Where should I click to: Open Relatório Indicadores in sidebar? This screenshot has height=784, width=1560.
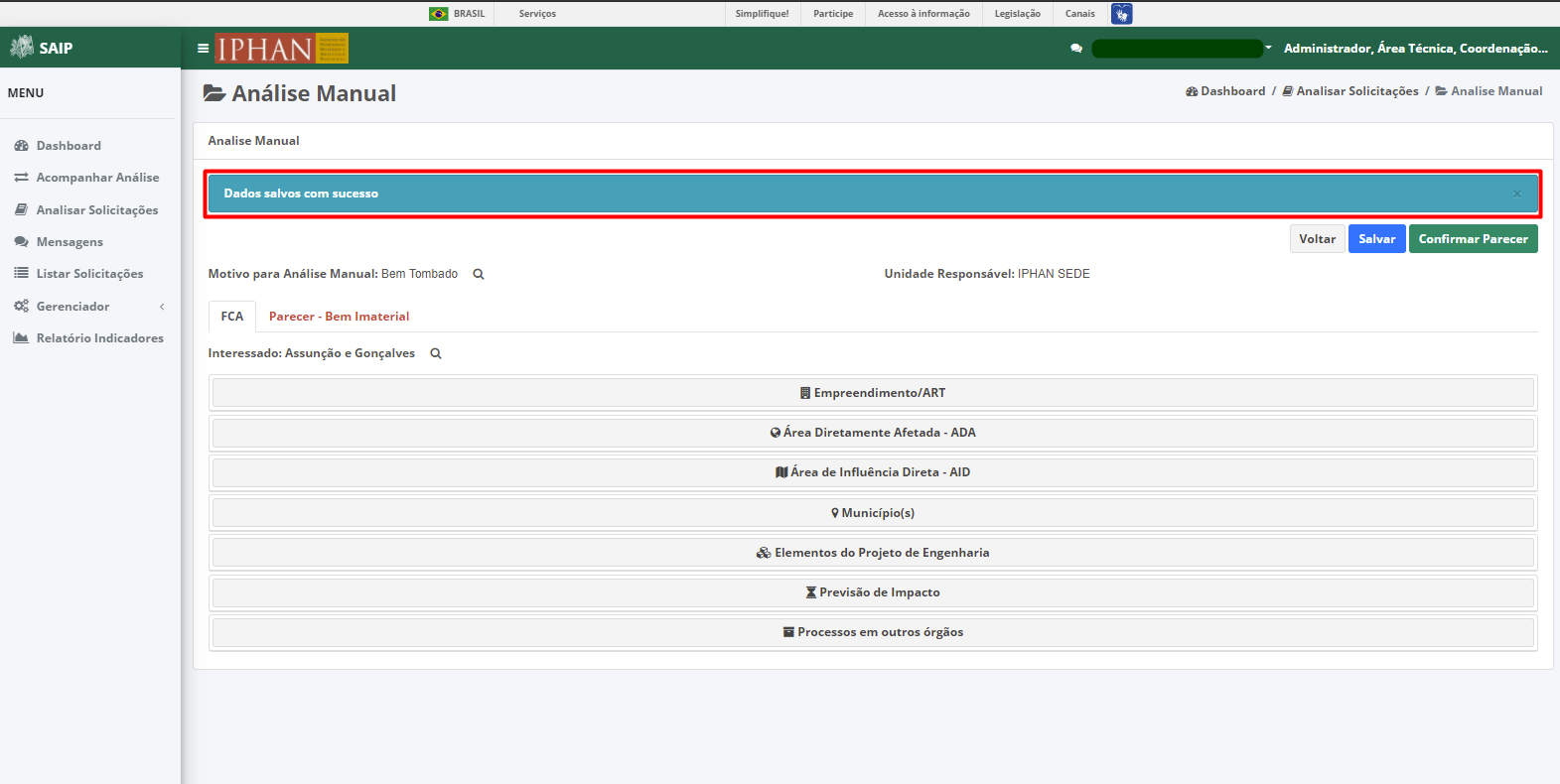tap(100, 338)
